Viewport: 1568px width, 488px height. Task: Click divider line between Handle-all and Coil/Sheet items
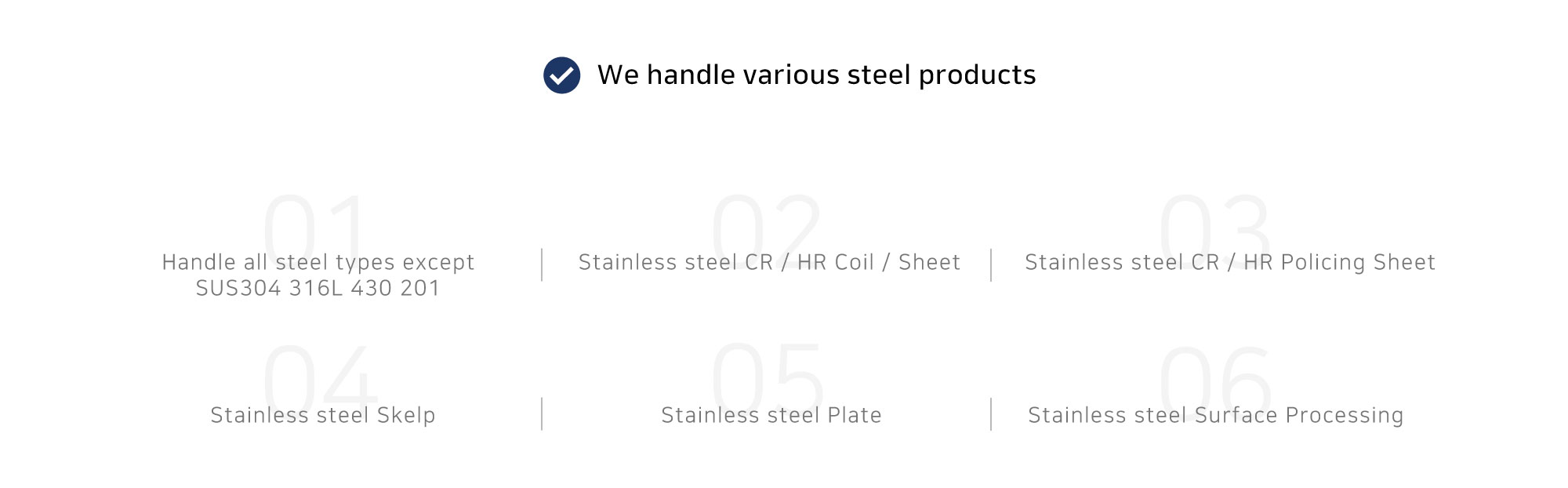coord(542,265)
